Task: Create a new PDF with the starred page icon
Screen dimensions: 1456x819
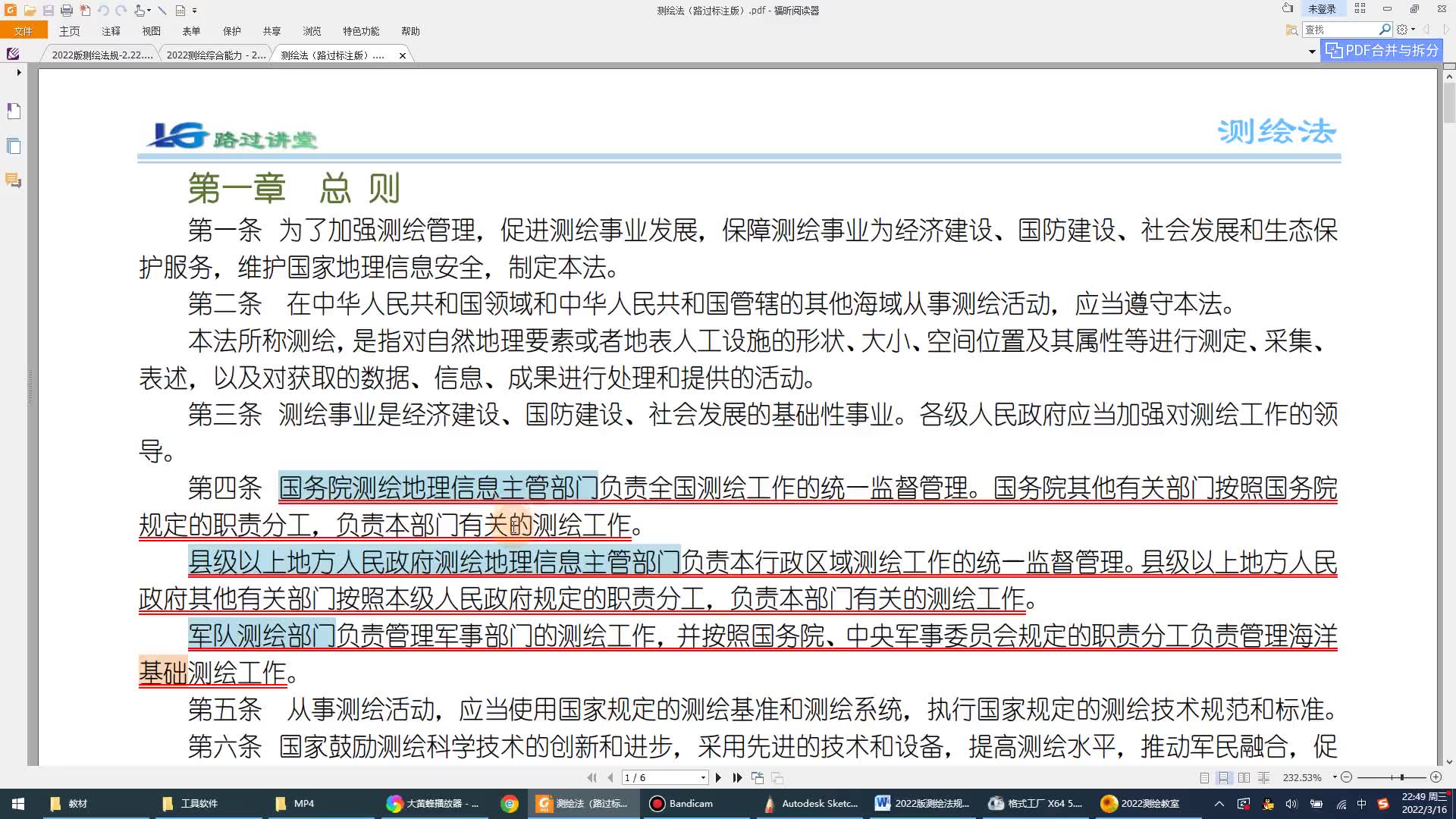Action: point(85,11)
